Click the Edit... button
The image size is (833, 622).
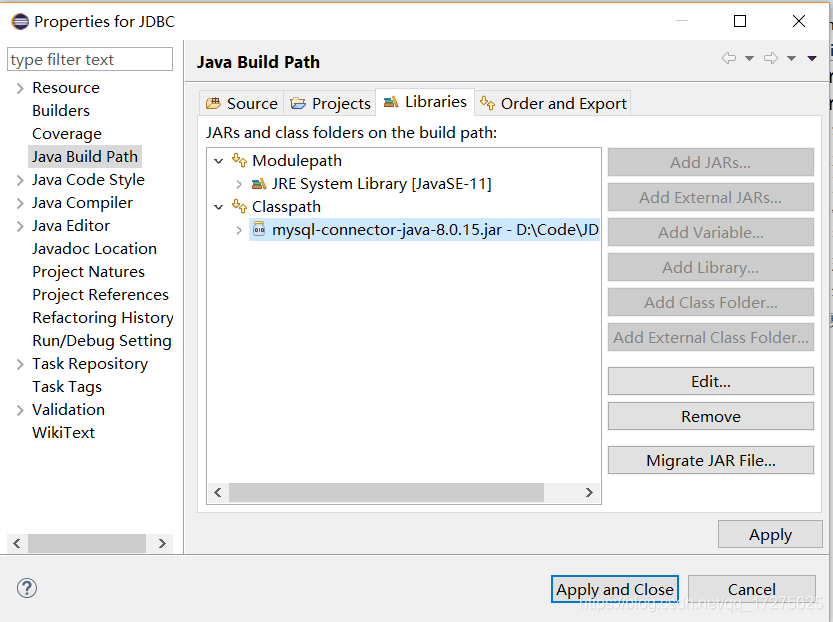pos(711,381)
